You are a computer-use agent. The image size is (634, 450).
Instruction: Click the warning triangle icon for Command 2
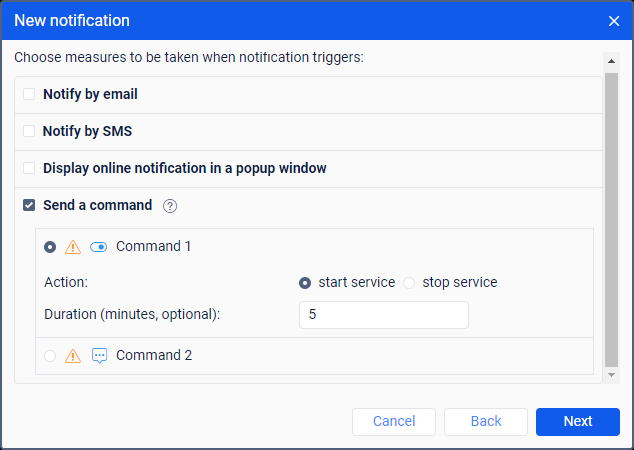(73, 355)
